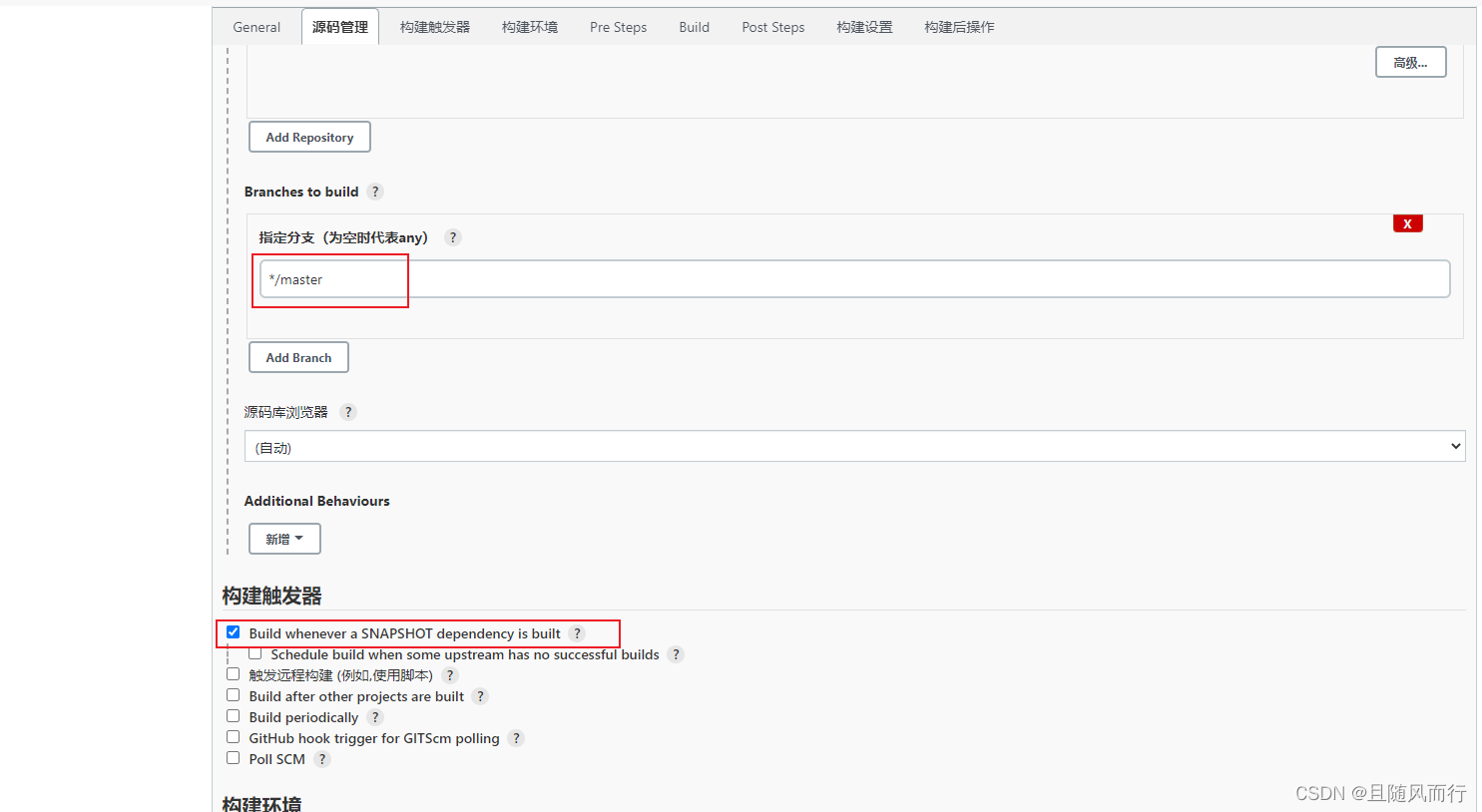
Task: Click Add Branch button
Action: [x=298, y=357]
